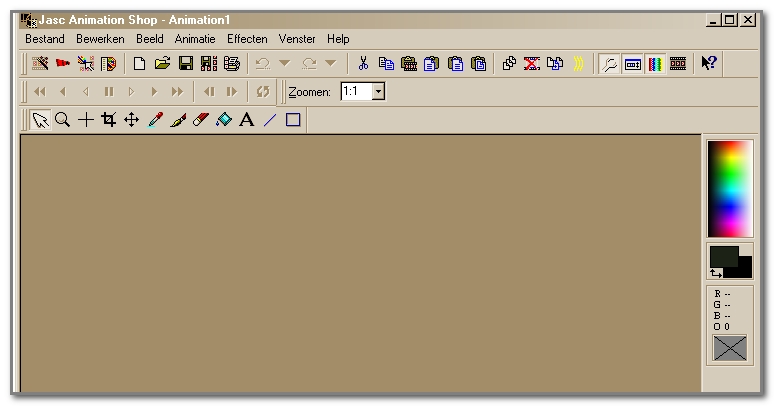Click the Paste After Current Frame icon
The height and width of the screenshot is (406, 774).
(x=455, y=63)
